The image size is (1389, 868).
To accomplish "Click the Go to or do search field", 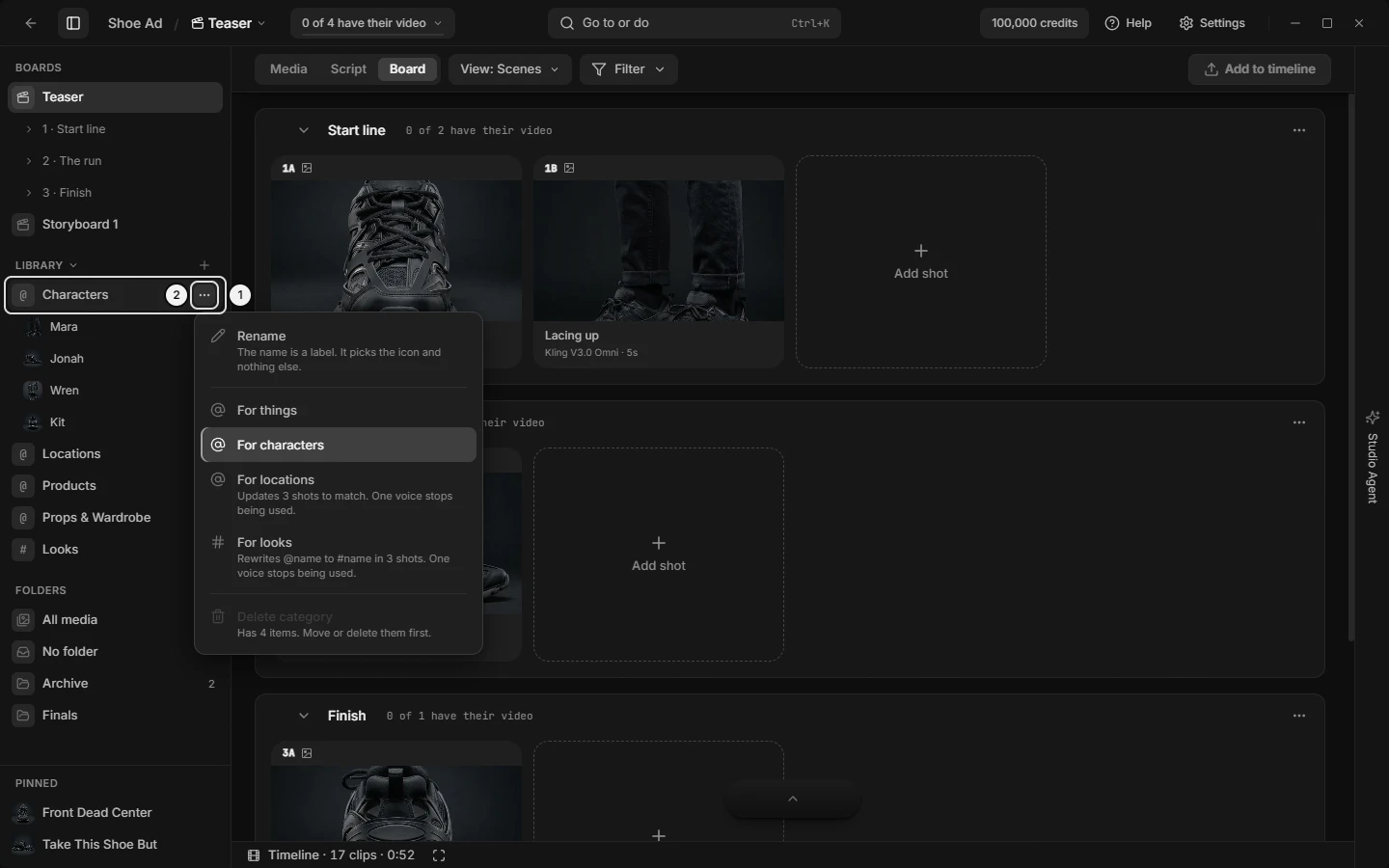I will 694,23.
